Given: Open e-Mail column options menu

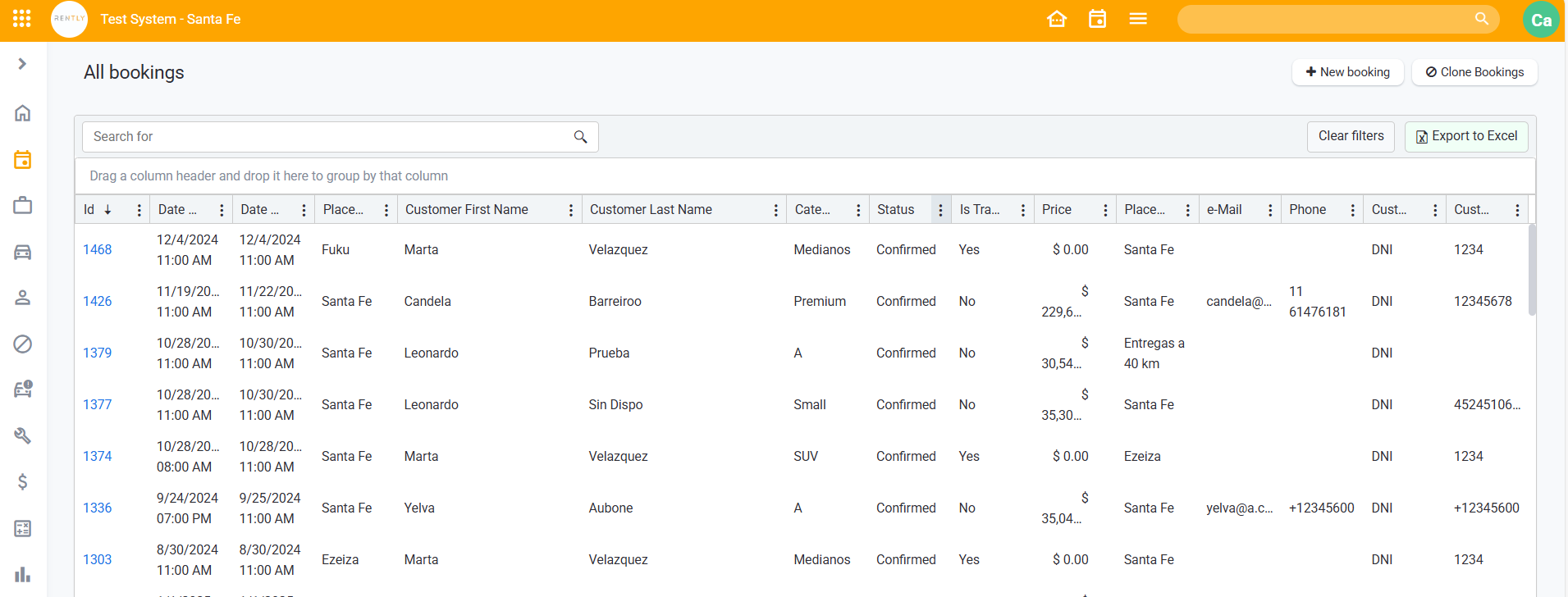Looking at the screenshot, I should [x=1270, y=210].
